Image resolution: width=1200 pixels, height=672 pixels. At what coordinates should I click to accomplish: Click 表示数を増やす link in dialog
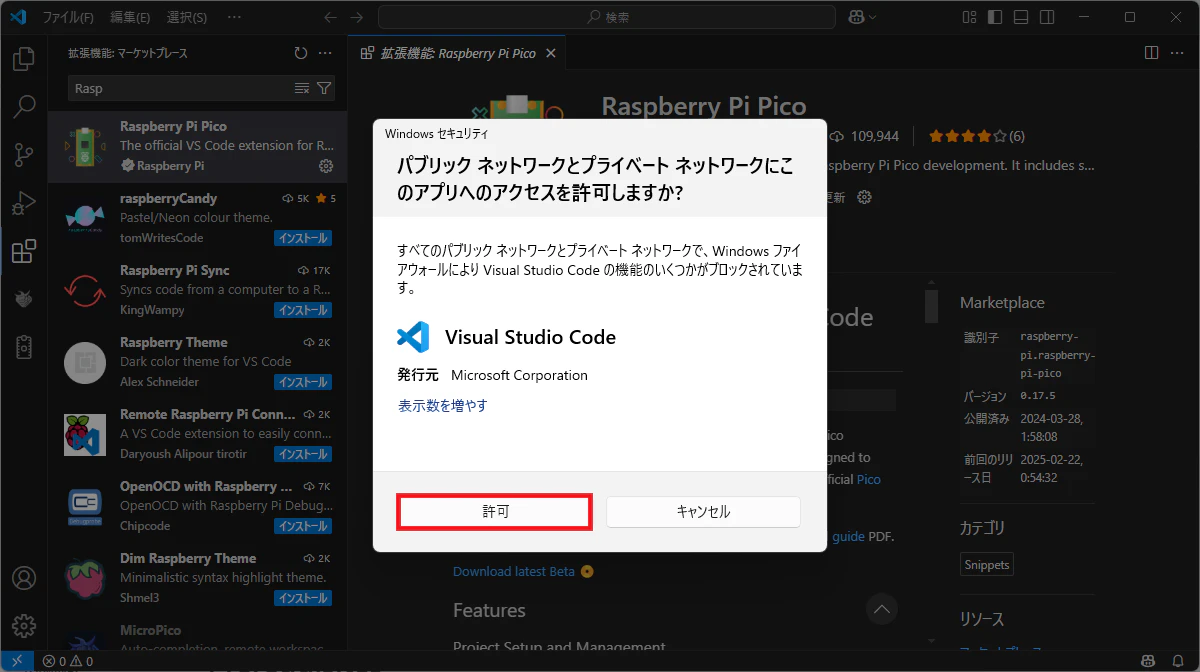tap(443, 405)
